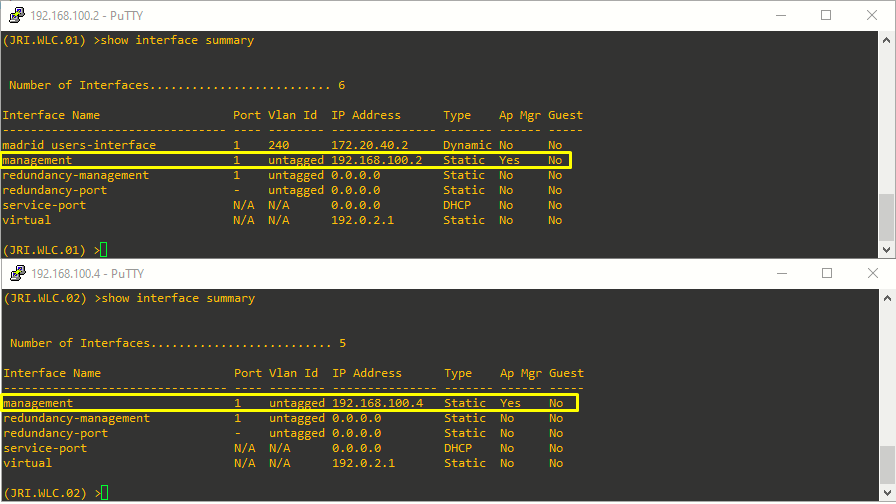Maximize the 192.168.100.4 PuTTY window
This screenshot has width=896, height=504.
click(x=827, y=273)
